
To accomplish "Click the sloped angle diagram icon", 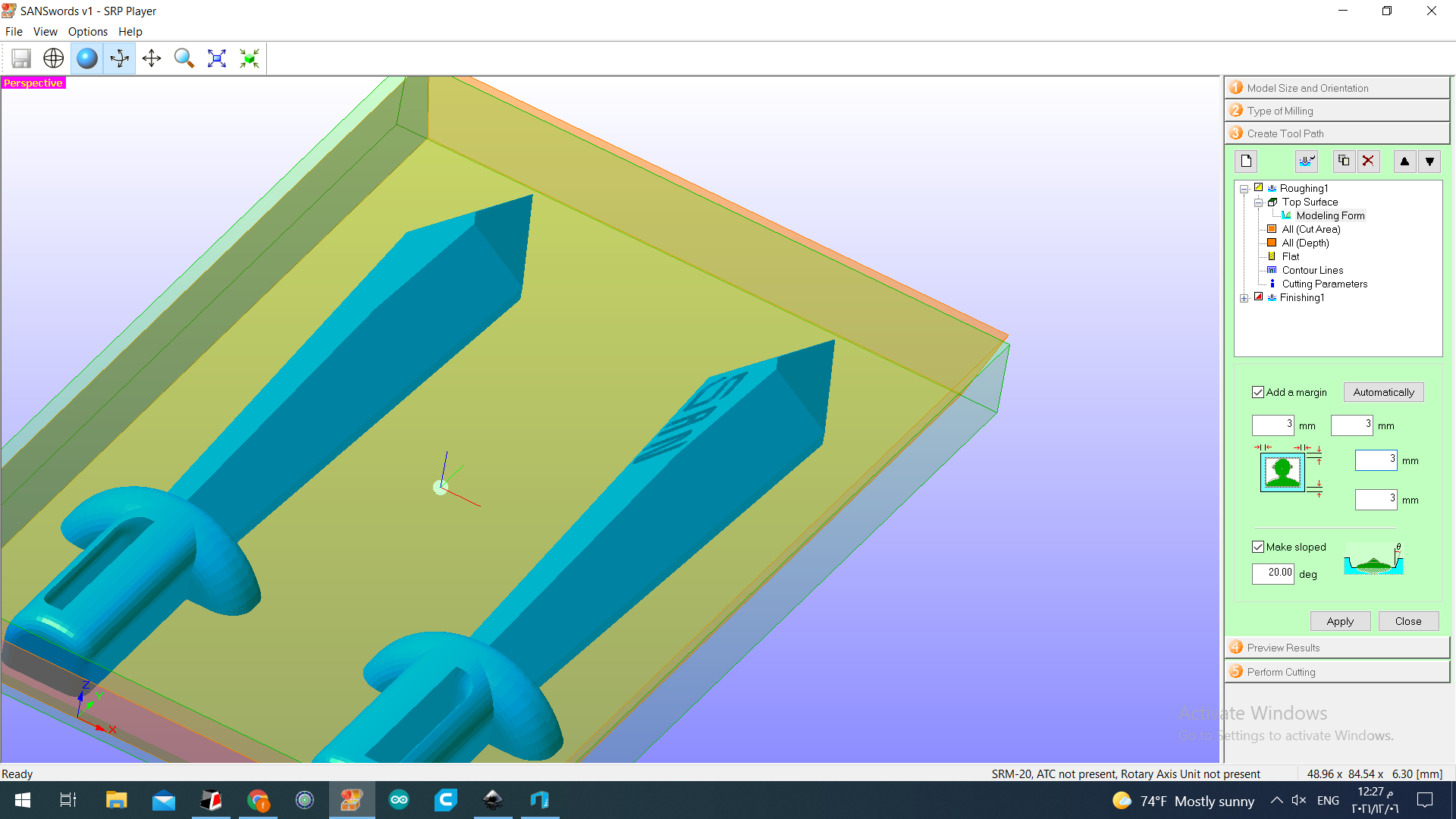I will [1373, 559].
